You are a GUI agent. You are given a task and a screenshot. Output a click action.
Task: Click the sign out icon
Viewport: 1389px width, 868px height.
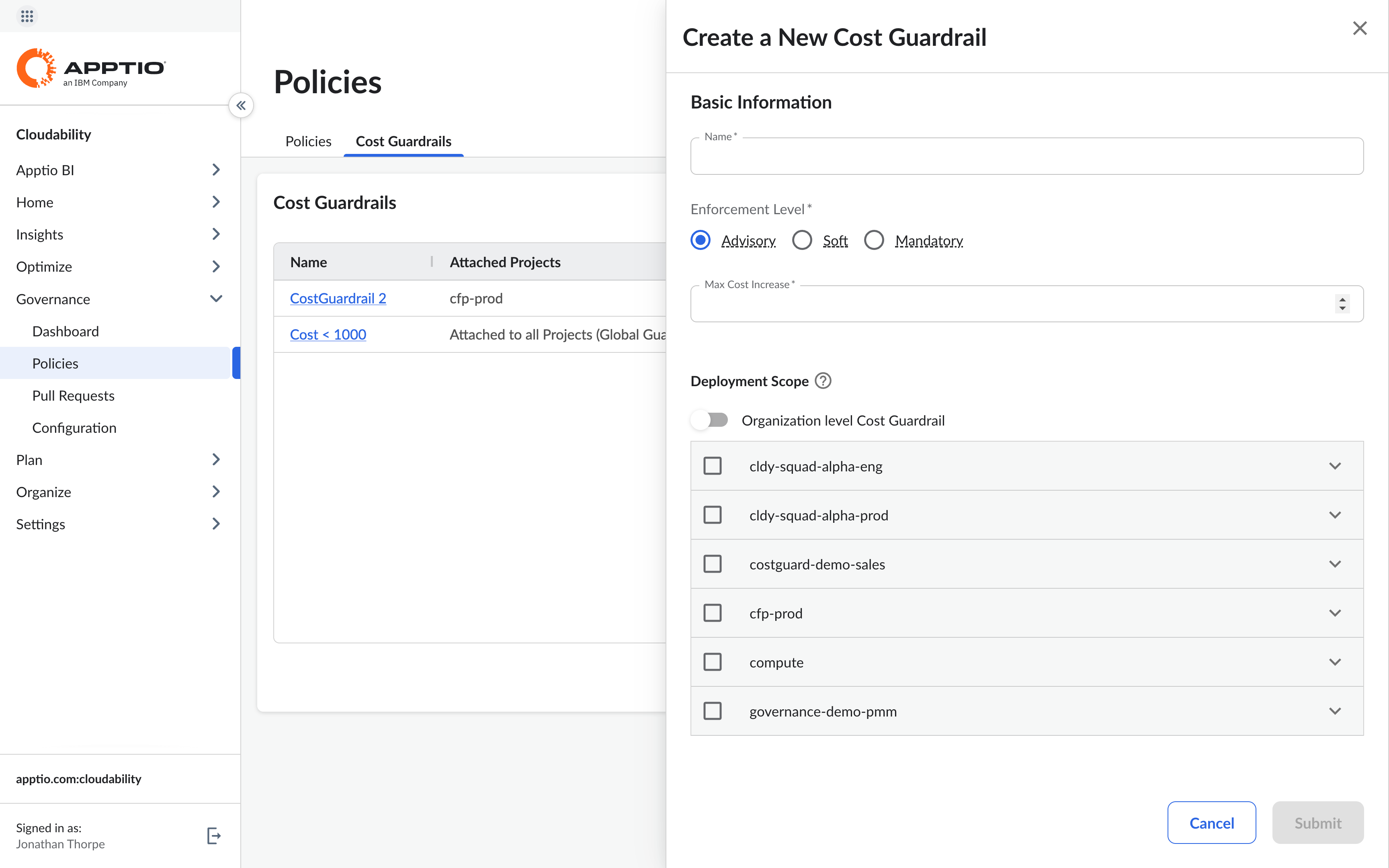pyautogui.click(x=213, y=836)
